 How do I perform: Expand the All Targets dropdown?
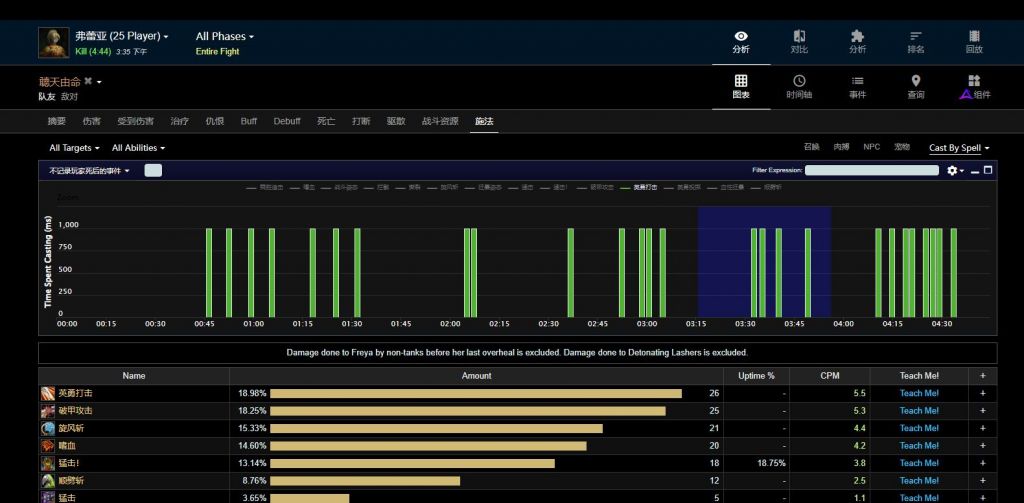75,148
